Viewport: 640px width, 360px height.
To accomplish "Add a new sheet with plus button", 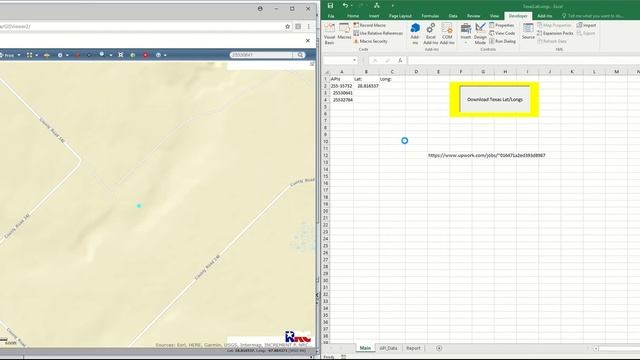I will pyautogui.click(x=439, y=348).
